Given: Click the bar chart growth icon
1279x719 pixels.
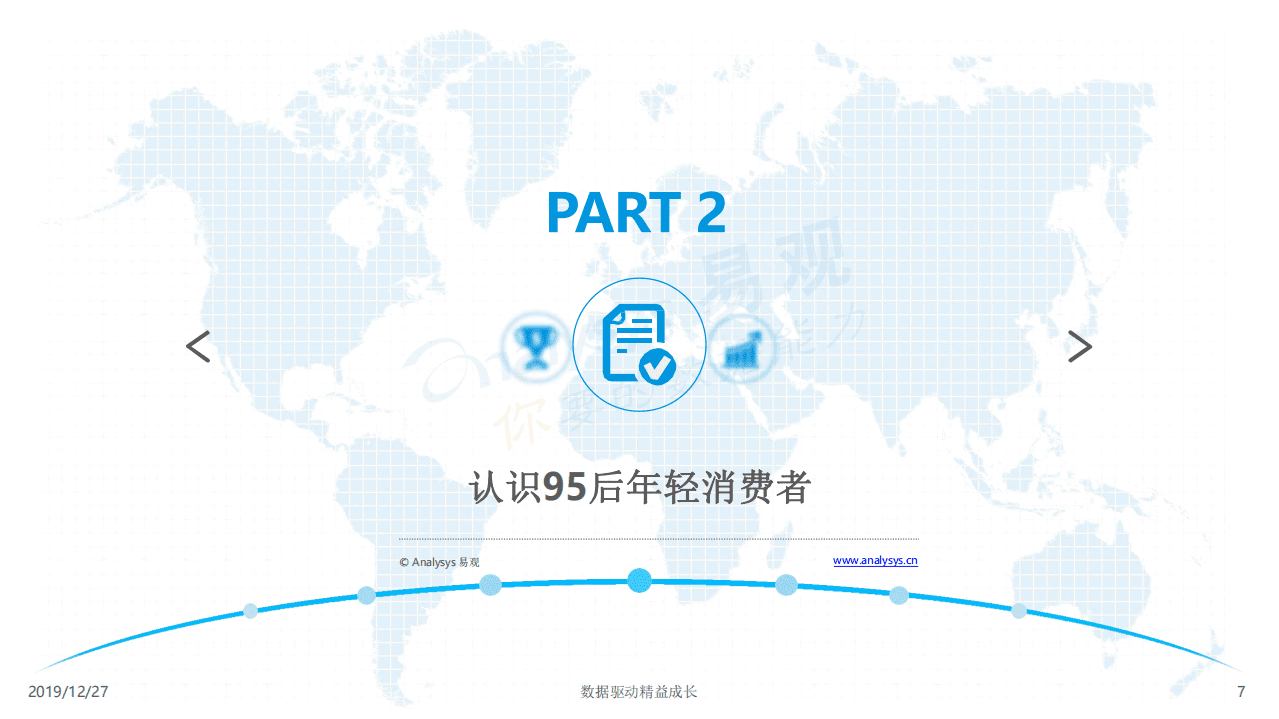Looking at the screenshot, I should 742,348.
